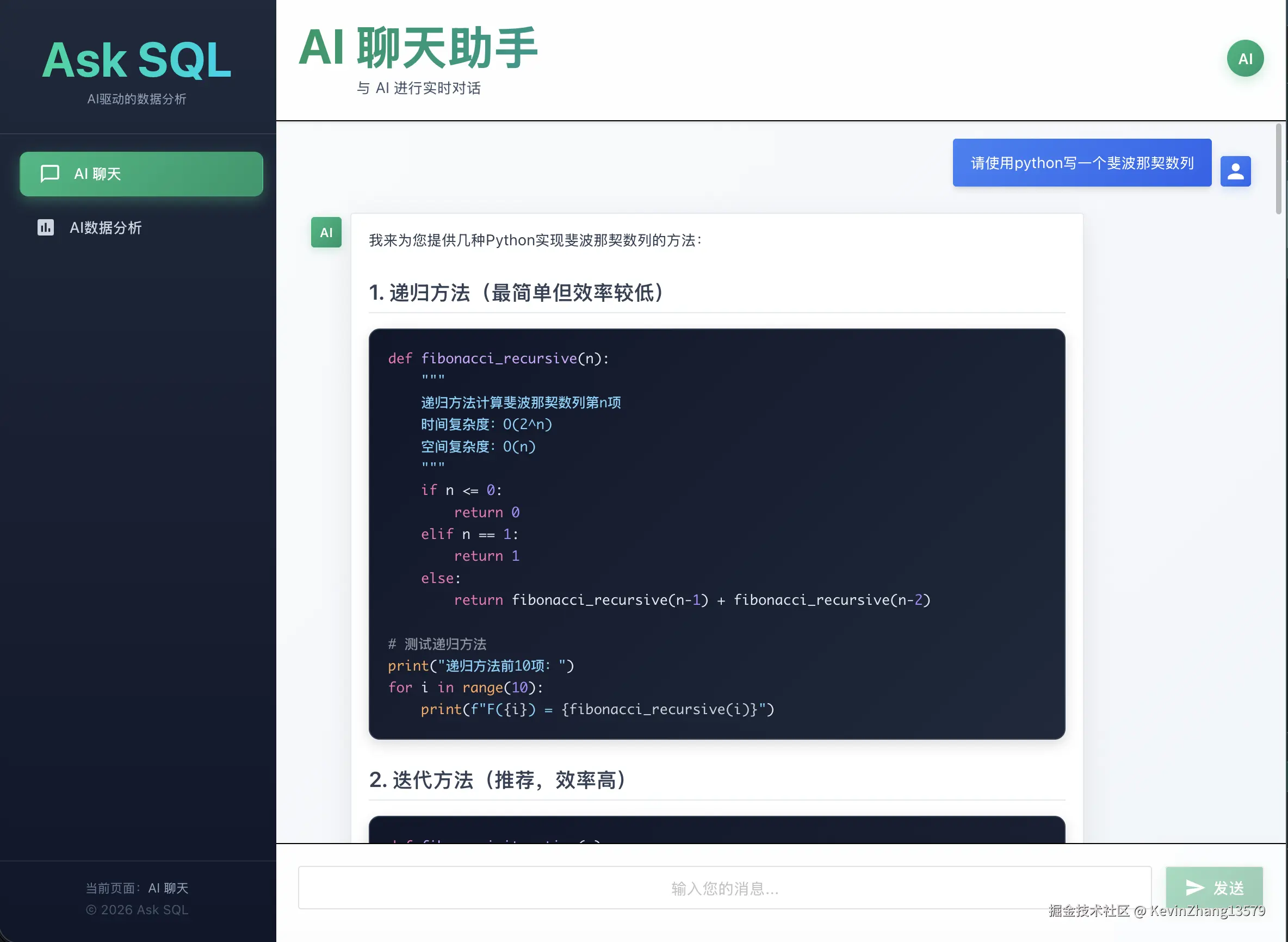Select the recursive method code block
The image size is (1288, 942).
(x=716, y=533)
